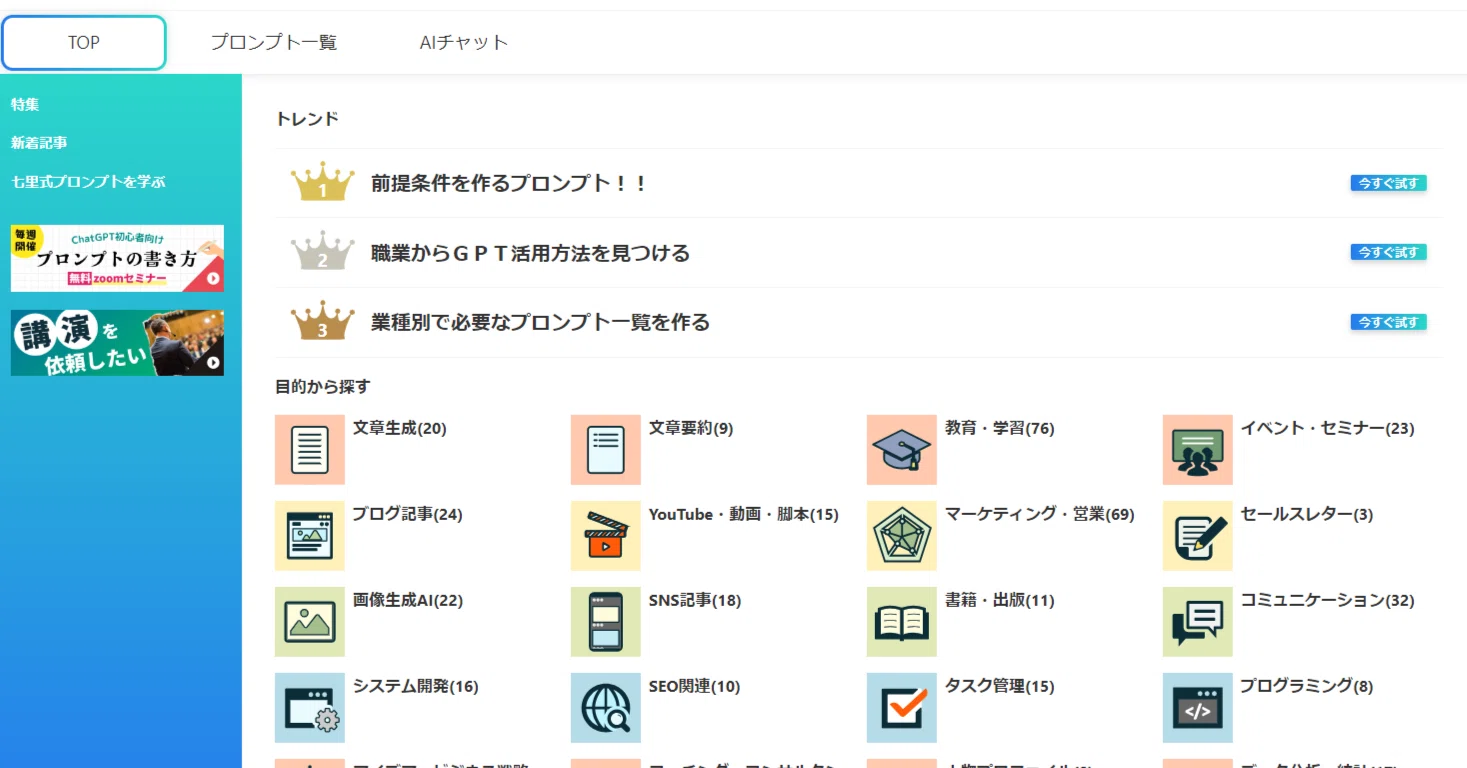
Task: Open the システム開発(16) category link
Action: coord(416,686)
